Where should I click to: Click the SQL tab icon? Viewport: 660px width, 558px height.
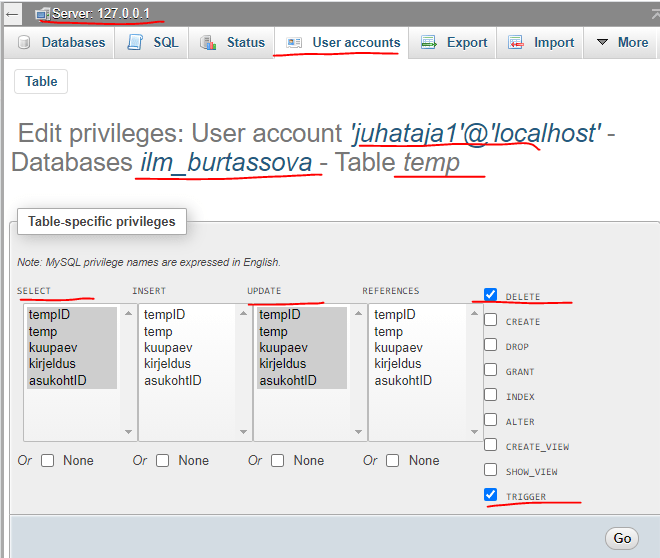coord(135,43)
